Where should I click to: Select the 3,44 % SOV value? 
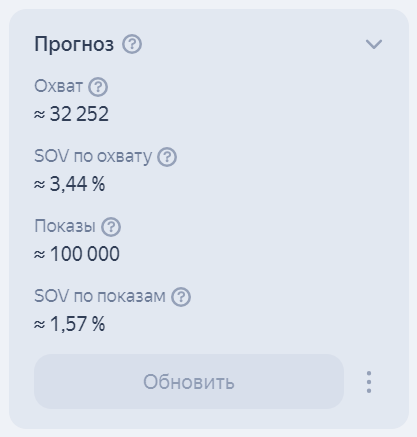[77, 184]
